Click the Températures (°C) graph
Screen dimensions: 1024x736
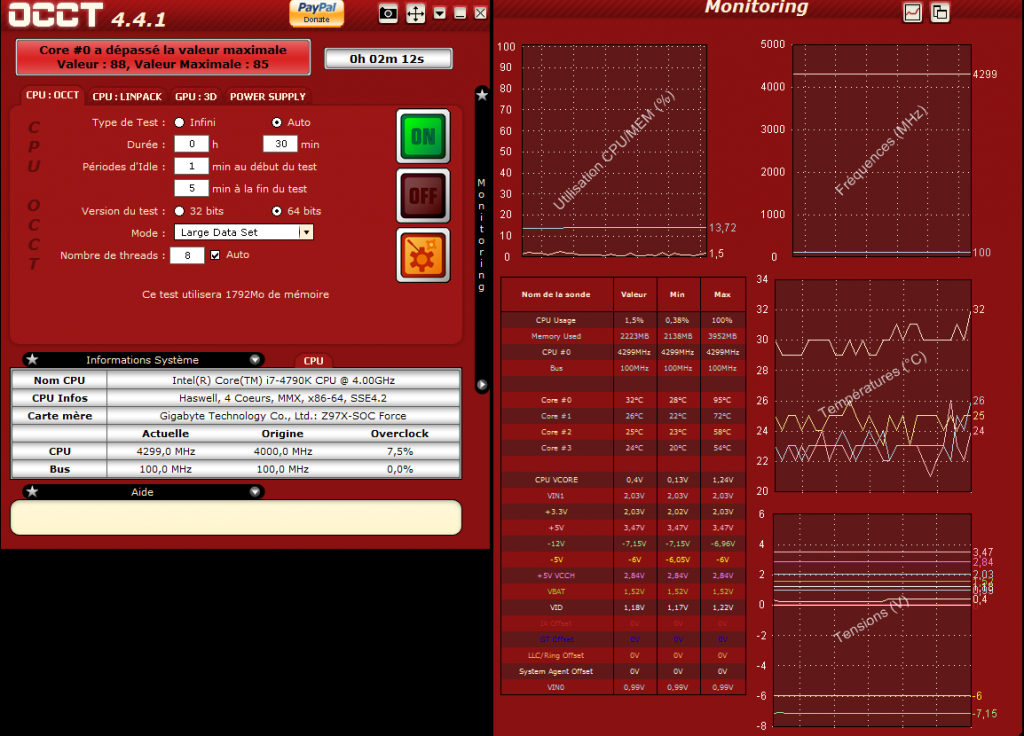click(872, 385)
